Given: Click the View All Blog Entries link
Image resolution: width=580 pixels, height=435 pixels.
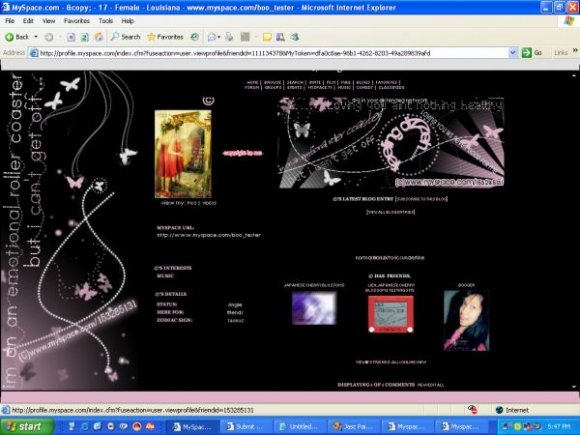Looking at the screenshot, I should point(391,212).
